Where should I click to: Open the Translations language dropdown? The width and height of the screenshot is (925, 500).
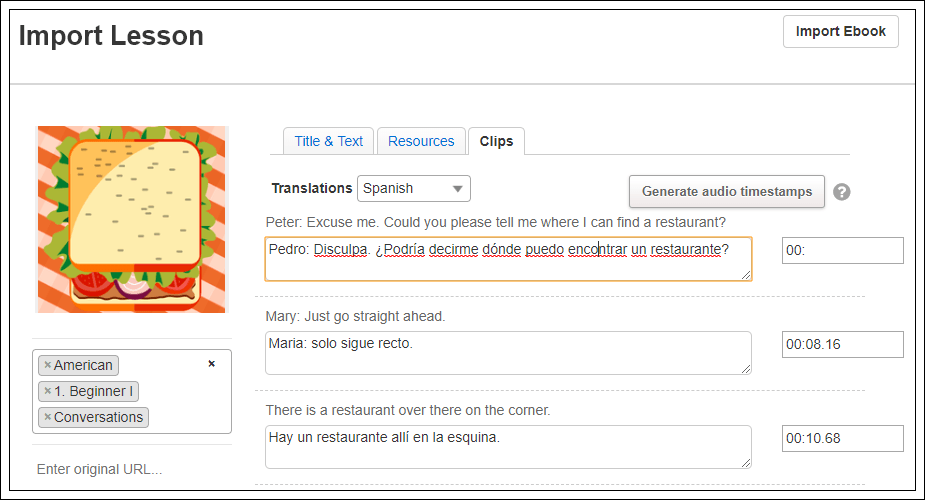pos(413,188)
